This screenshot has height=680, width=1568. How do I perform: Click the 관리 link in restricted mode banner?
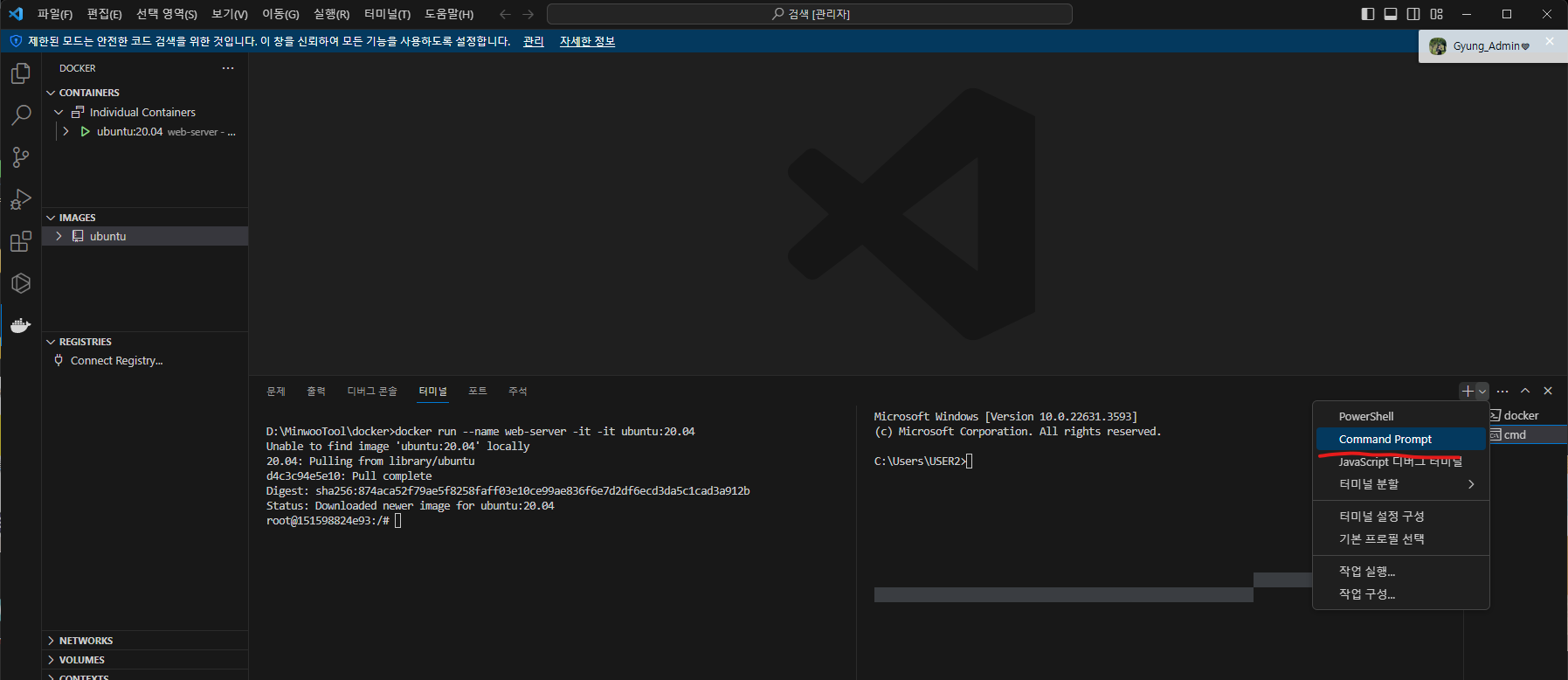click(x=533, y=41)
